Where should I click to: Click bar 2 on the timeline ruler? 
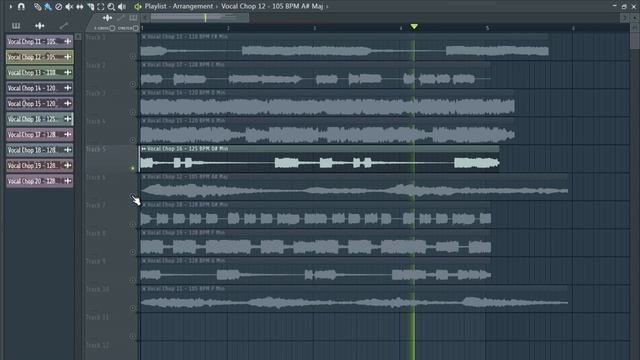228,28
